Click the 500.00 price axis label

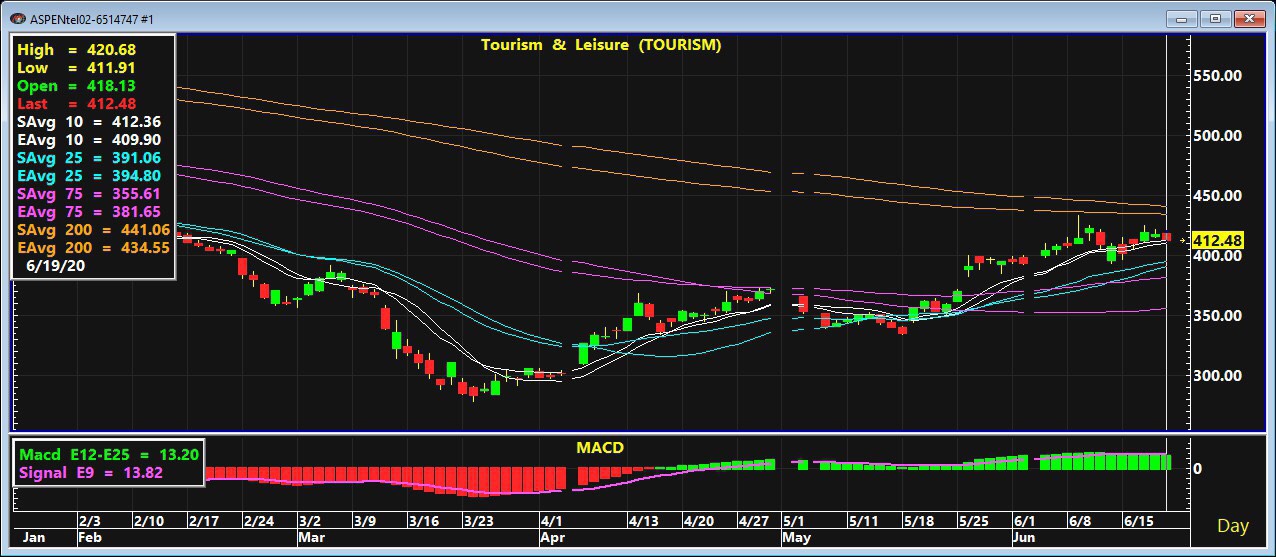pyautogui.click(x=1218, y=136)
